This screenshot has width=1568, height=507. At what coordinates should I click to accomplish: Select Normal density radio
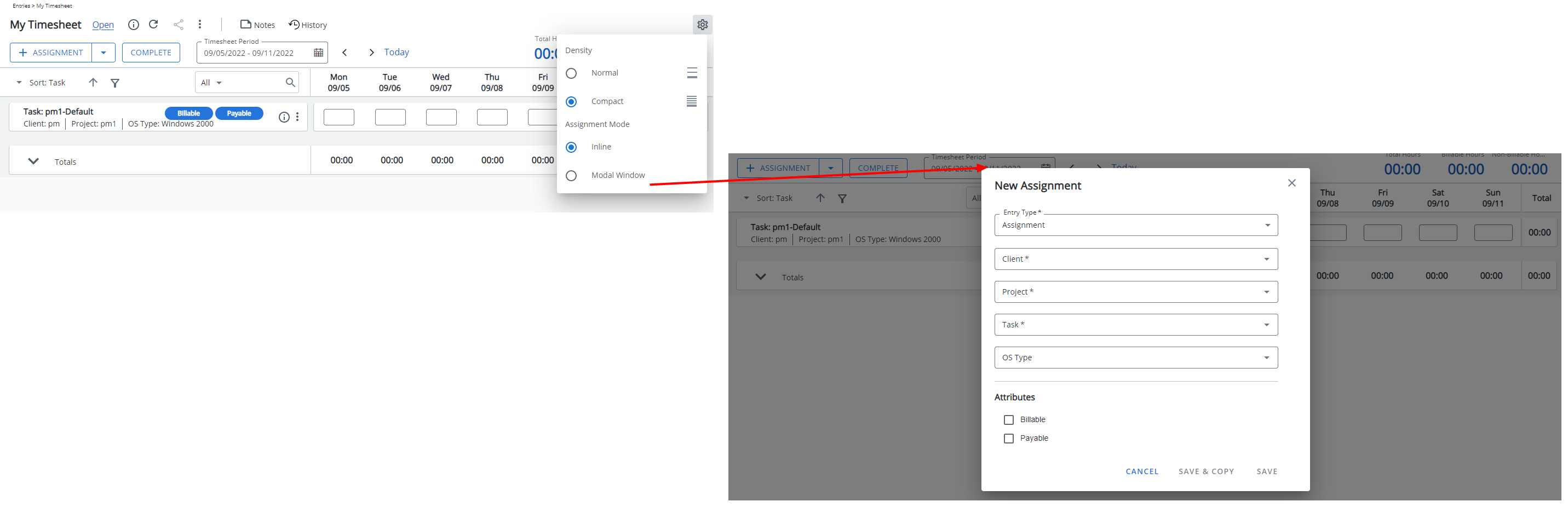(x=571, y=74)
